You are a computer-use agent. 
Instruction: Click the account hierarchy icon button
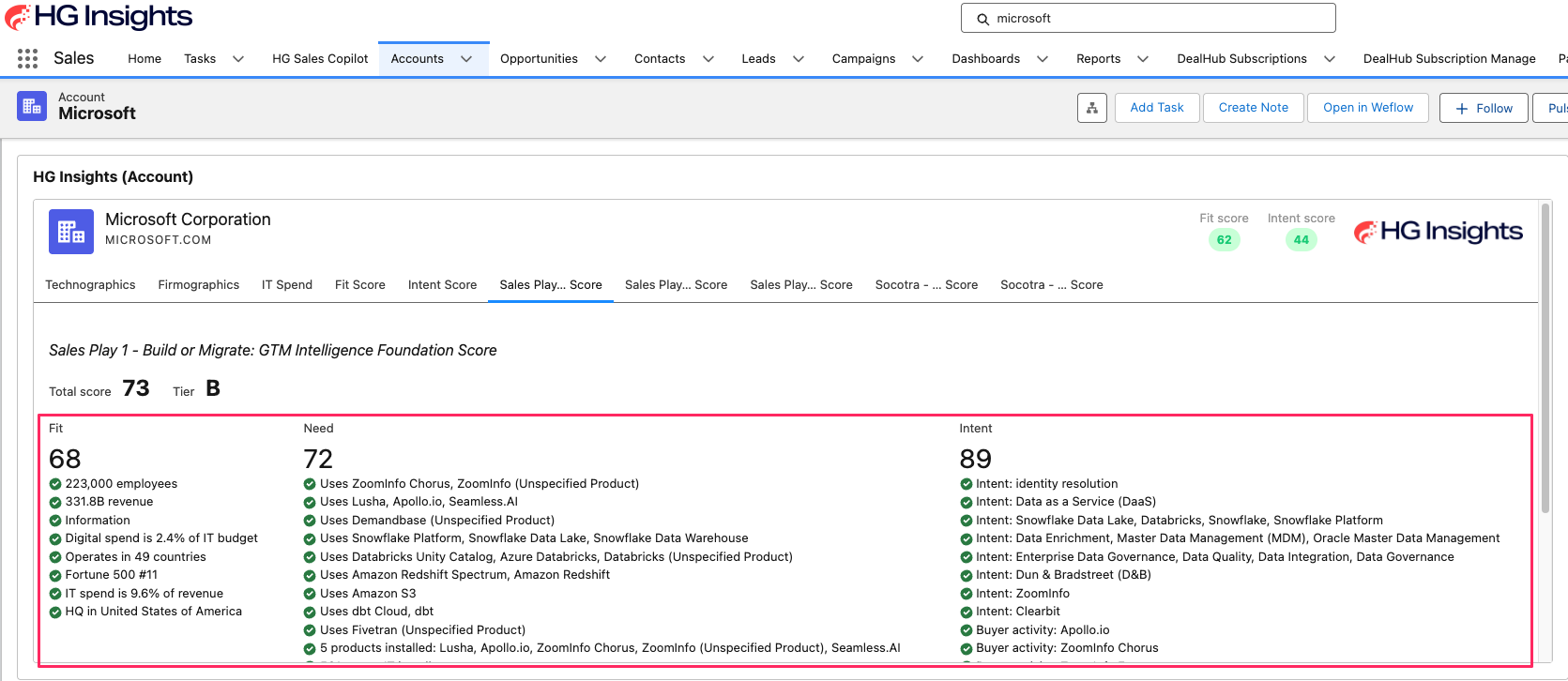pos(1092,108)
